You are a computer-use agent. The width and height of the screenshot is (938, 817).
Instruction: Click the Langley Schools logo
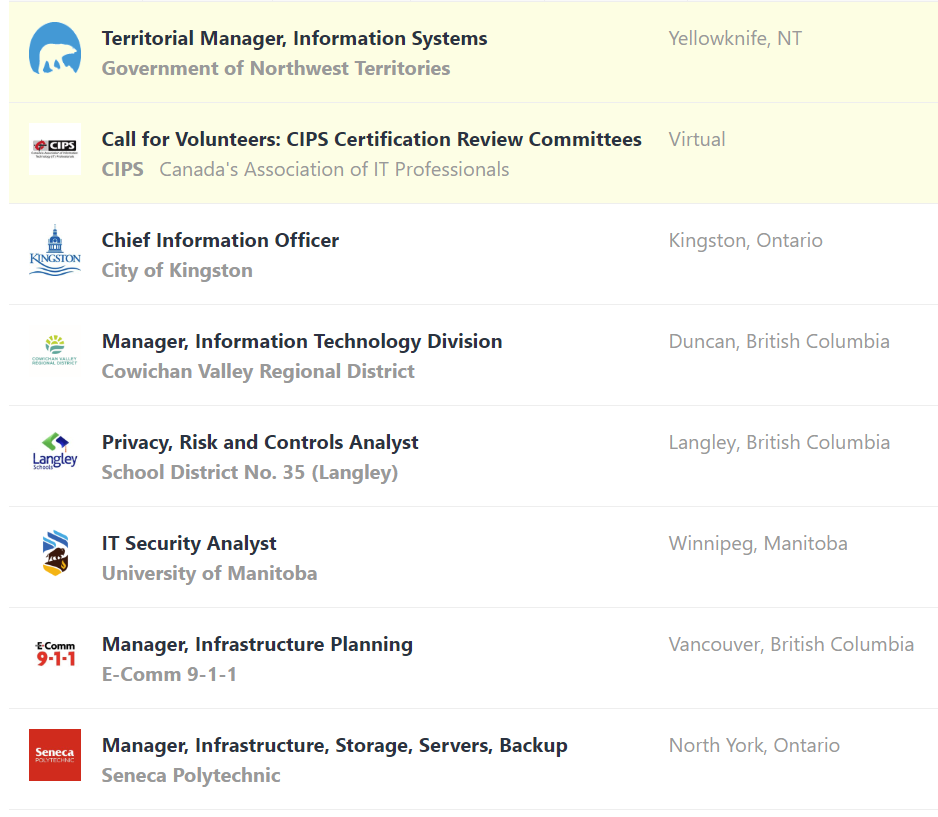[x=55, y=453]
